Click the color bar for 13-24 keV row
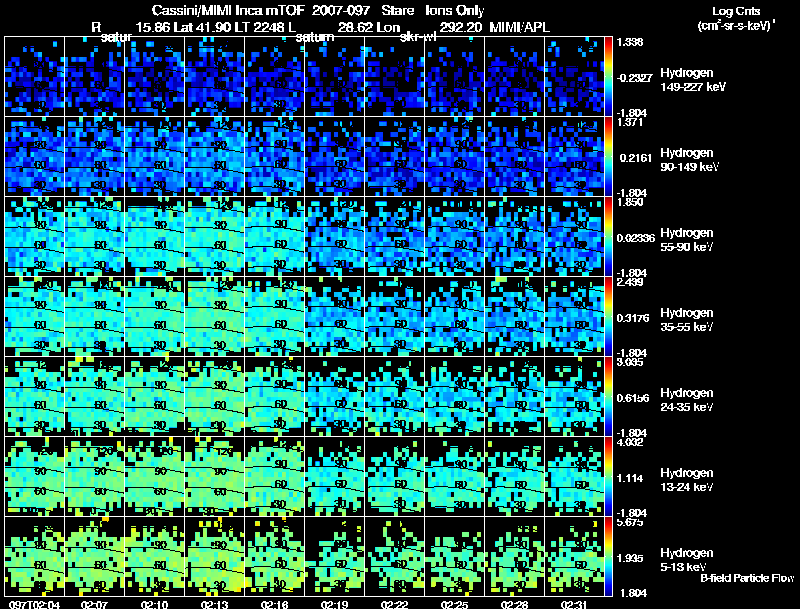The height and width of the screenshot is (609, 800). point(608,477)
